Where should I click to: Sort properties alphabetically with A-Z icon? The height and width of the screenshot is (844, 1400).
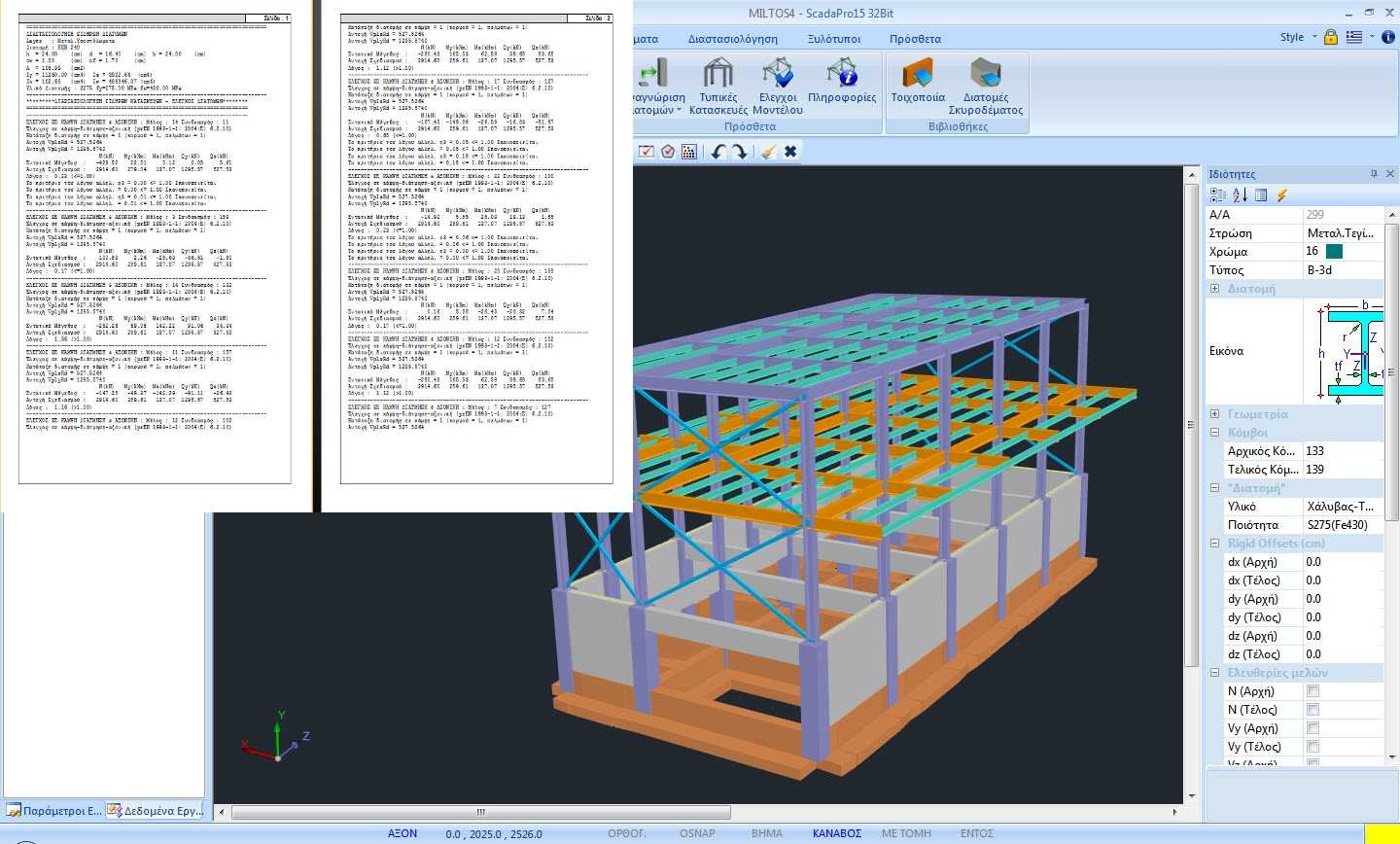pos(1240,195)
